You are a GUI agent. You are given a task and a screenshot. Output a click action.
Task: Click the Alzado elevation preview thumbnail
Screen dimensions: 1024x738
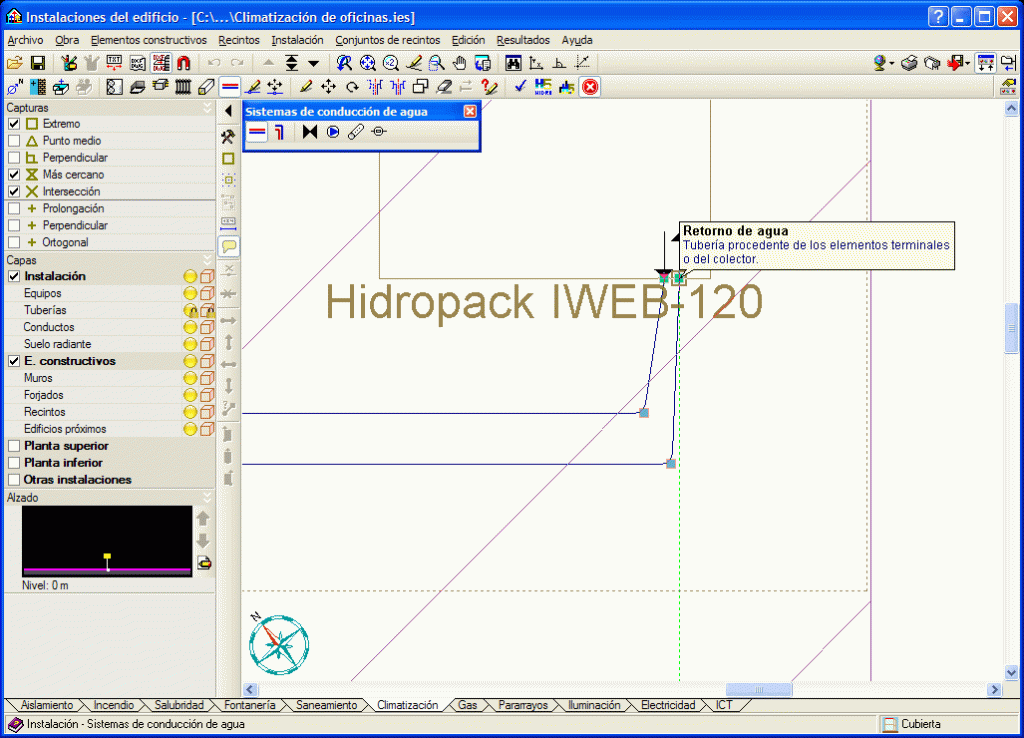pos(107,541)
